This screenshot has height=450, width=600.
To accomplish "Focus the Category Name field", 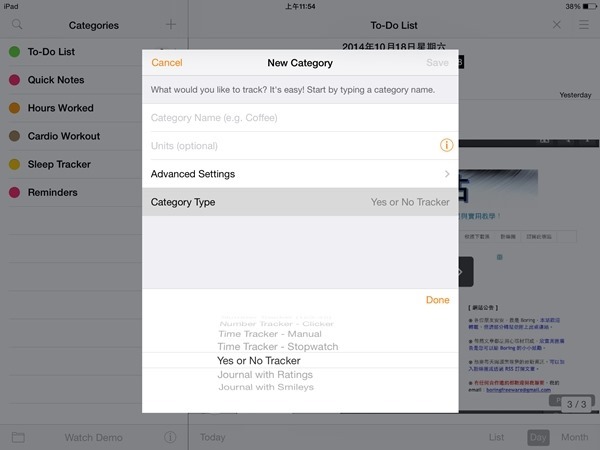I will [300, 117].
